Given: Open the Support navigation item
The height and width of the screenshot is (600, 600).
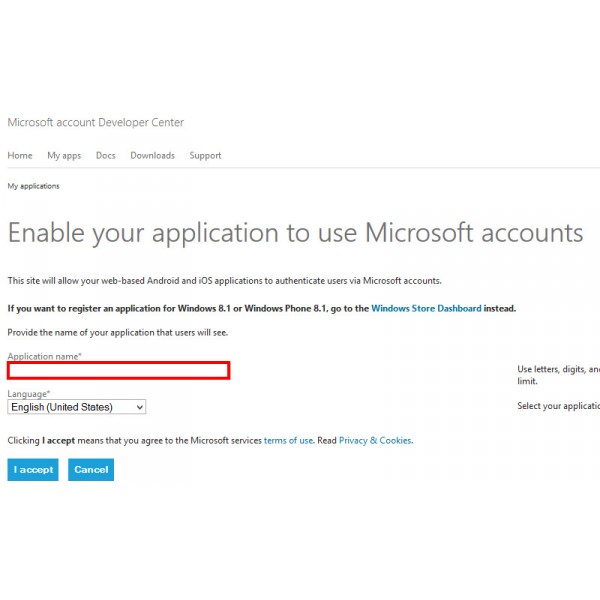Looking at the screenshot, I should pos(205,156).
